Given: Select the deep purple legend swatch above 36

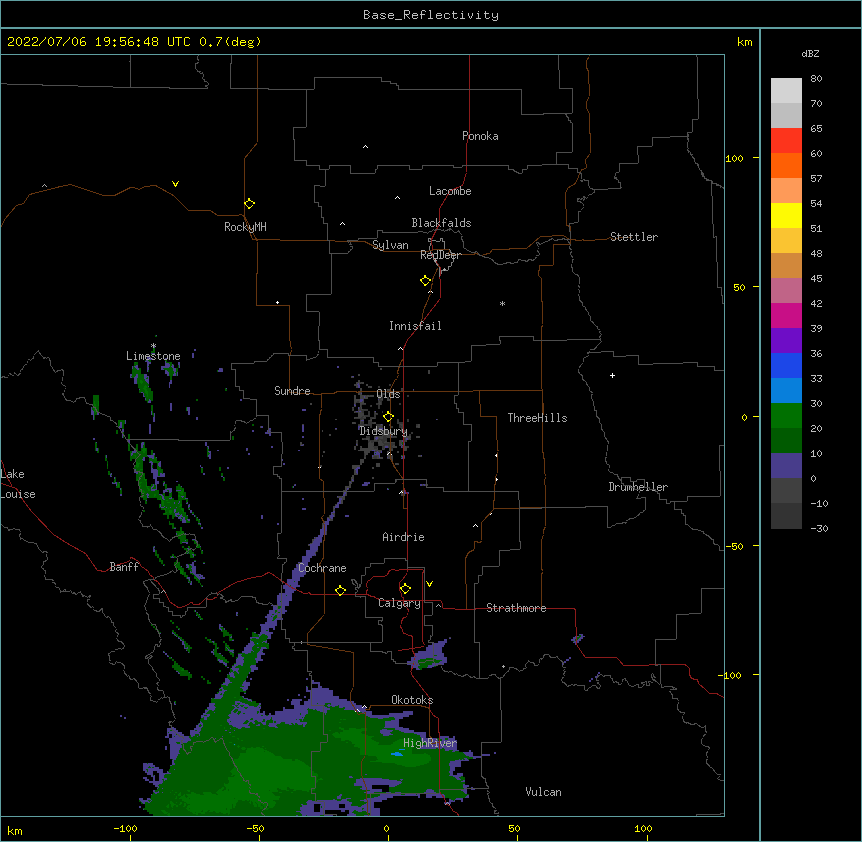Looking at the screenshot, I should [786, 341].
